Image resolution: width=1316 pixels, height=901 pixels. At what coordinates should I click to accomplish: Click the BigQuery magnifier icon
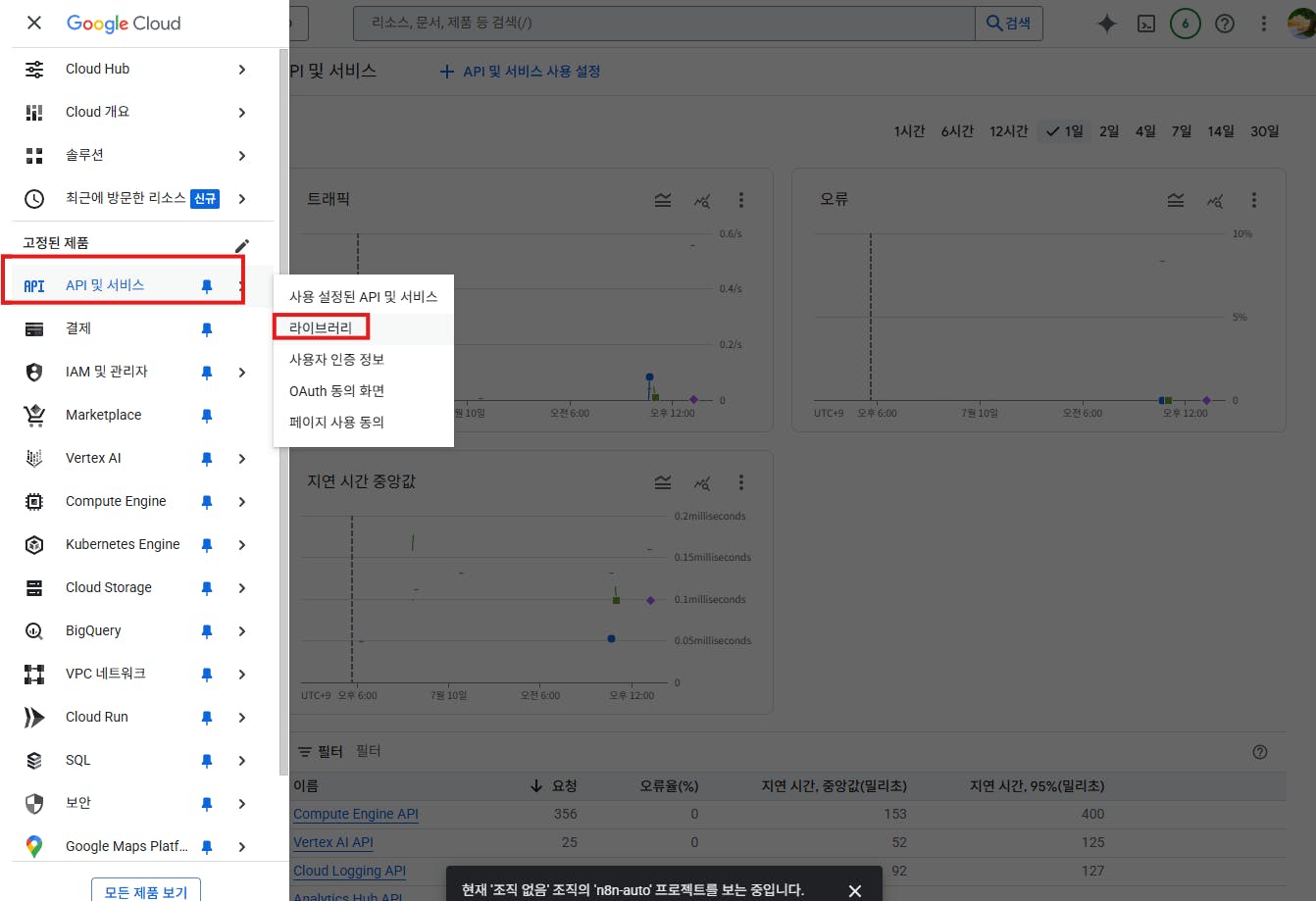point(34,631)
